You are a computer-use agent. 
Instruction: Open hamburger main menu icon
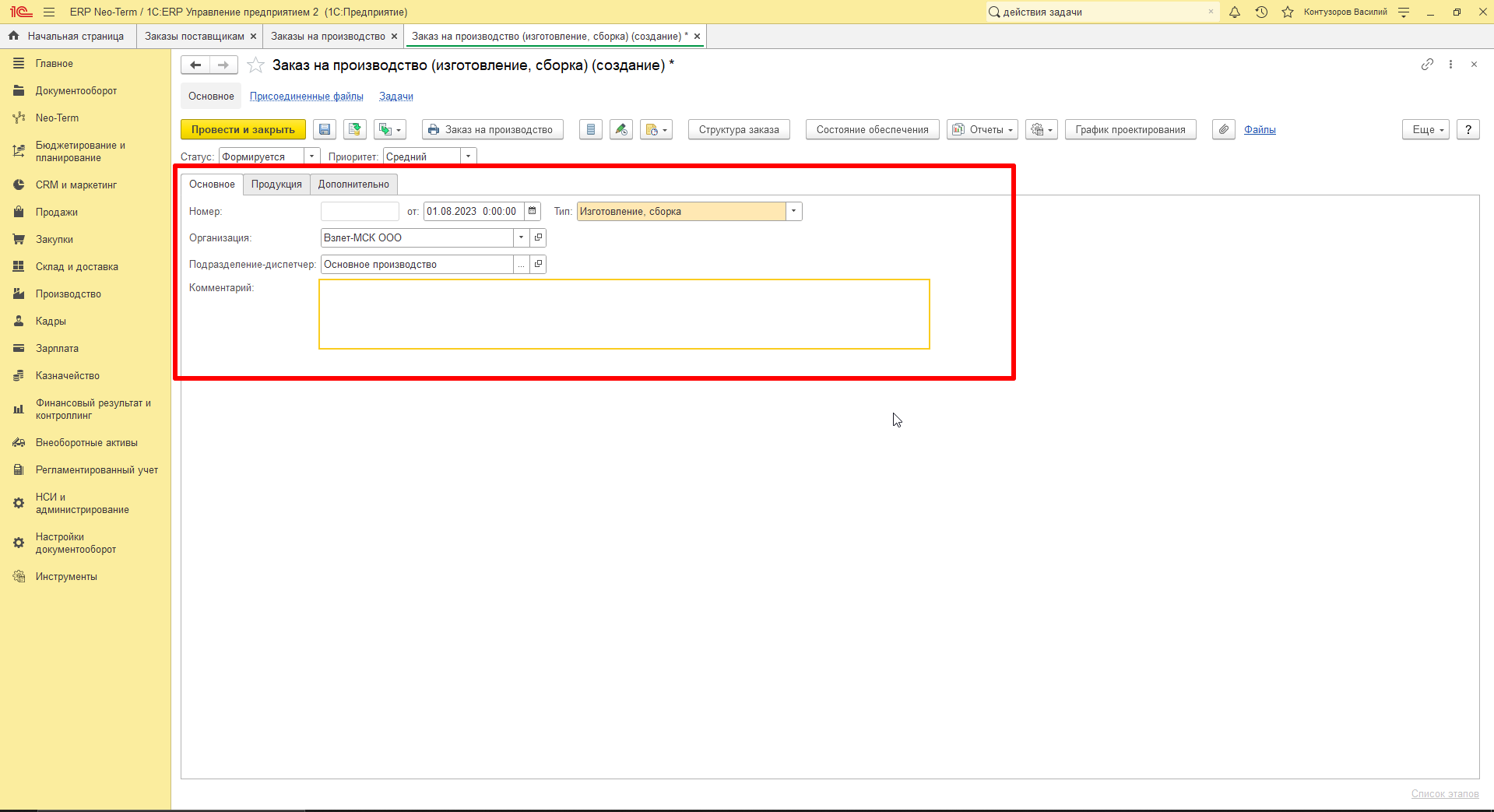(49, 12)
